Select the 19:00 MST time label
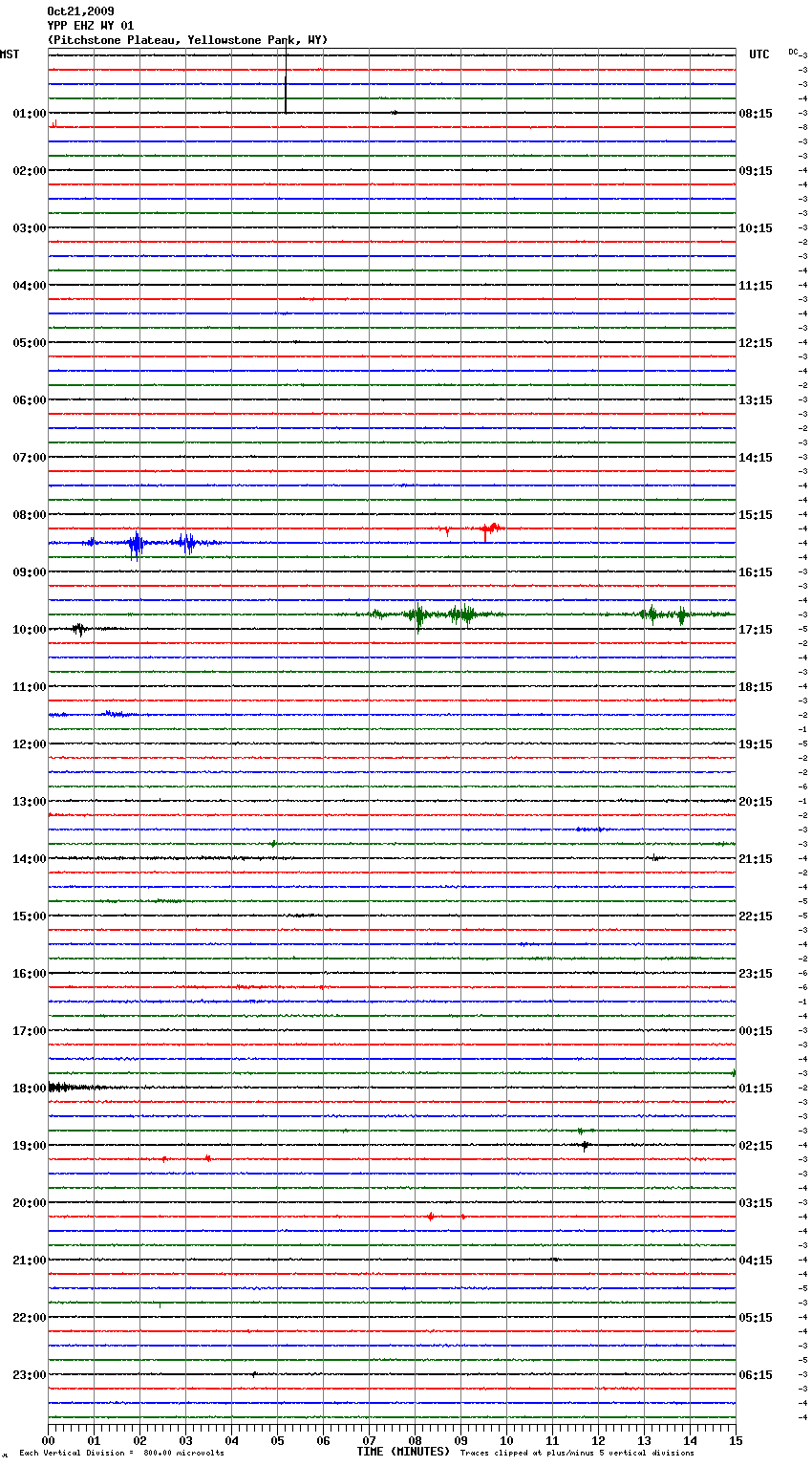 pyautogui.click(x=30, y=1145)
